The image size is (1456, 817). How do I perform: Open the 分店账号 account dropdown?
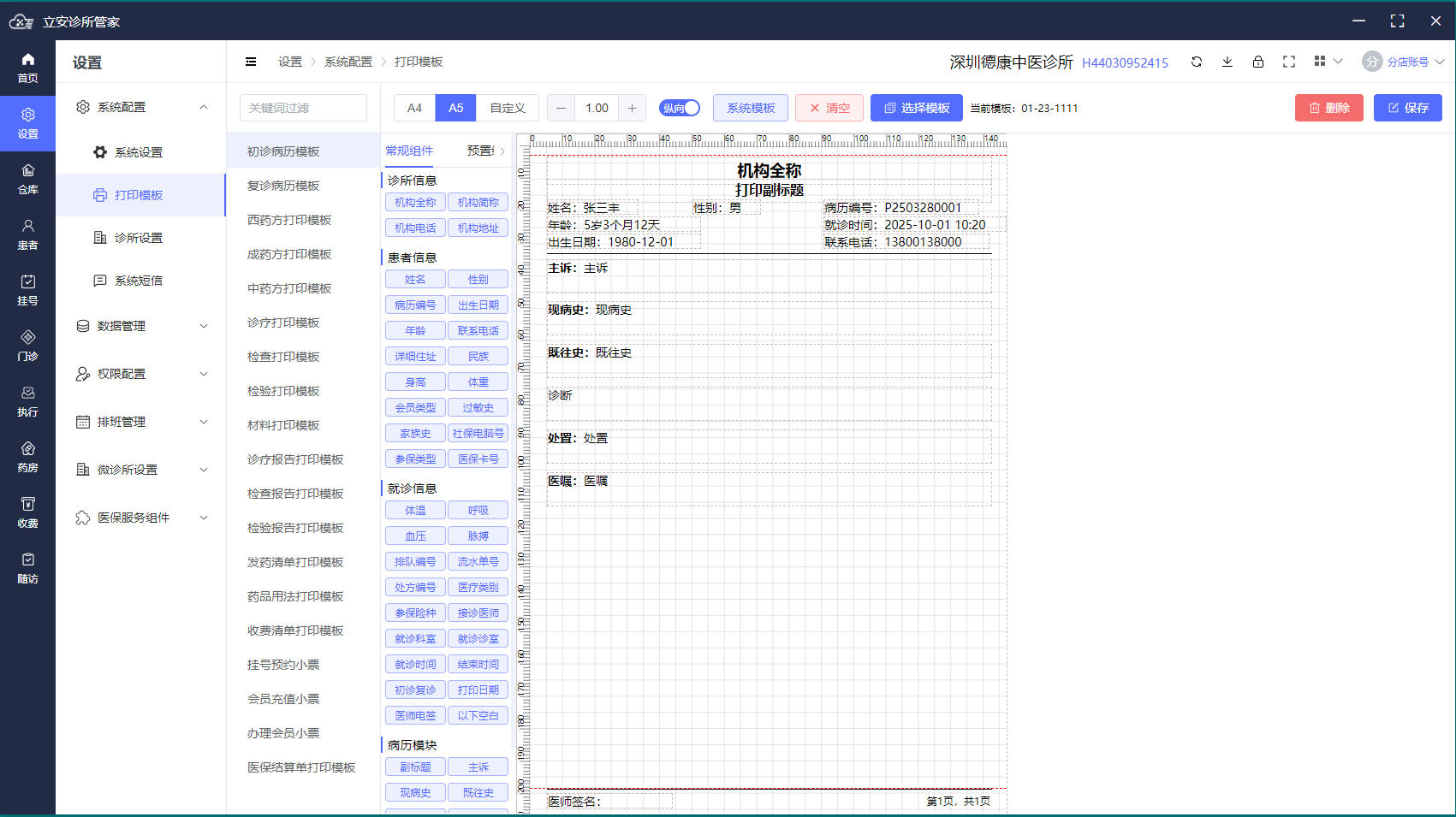(x=1404, y=62)
